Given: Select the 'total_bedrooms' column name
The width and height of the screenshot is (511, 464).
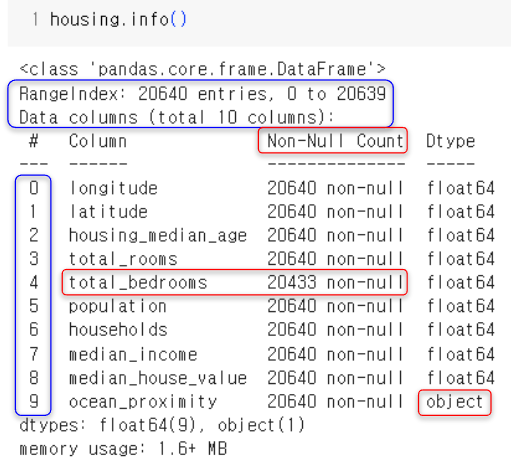Looking at the screenshot, I should pyautogui.click(x=138, y=282).
